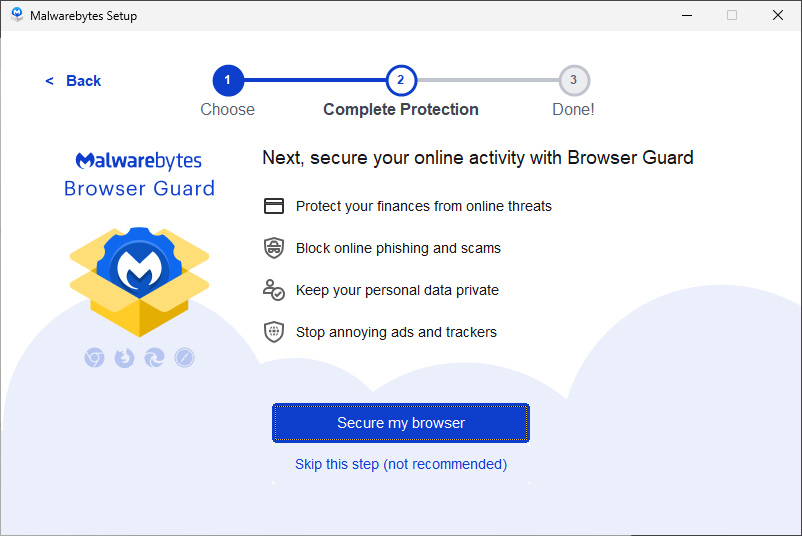Click the ads and trackers shield icon

(274, 332)
